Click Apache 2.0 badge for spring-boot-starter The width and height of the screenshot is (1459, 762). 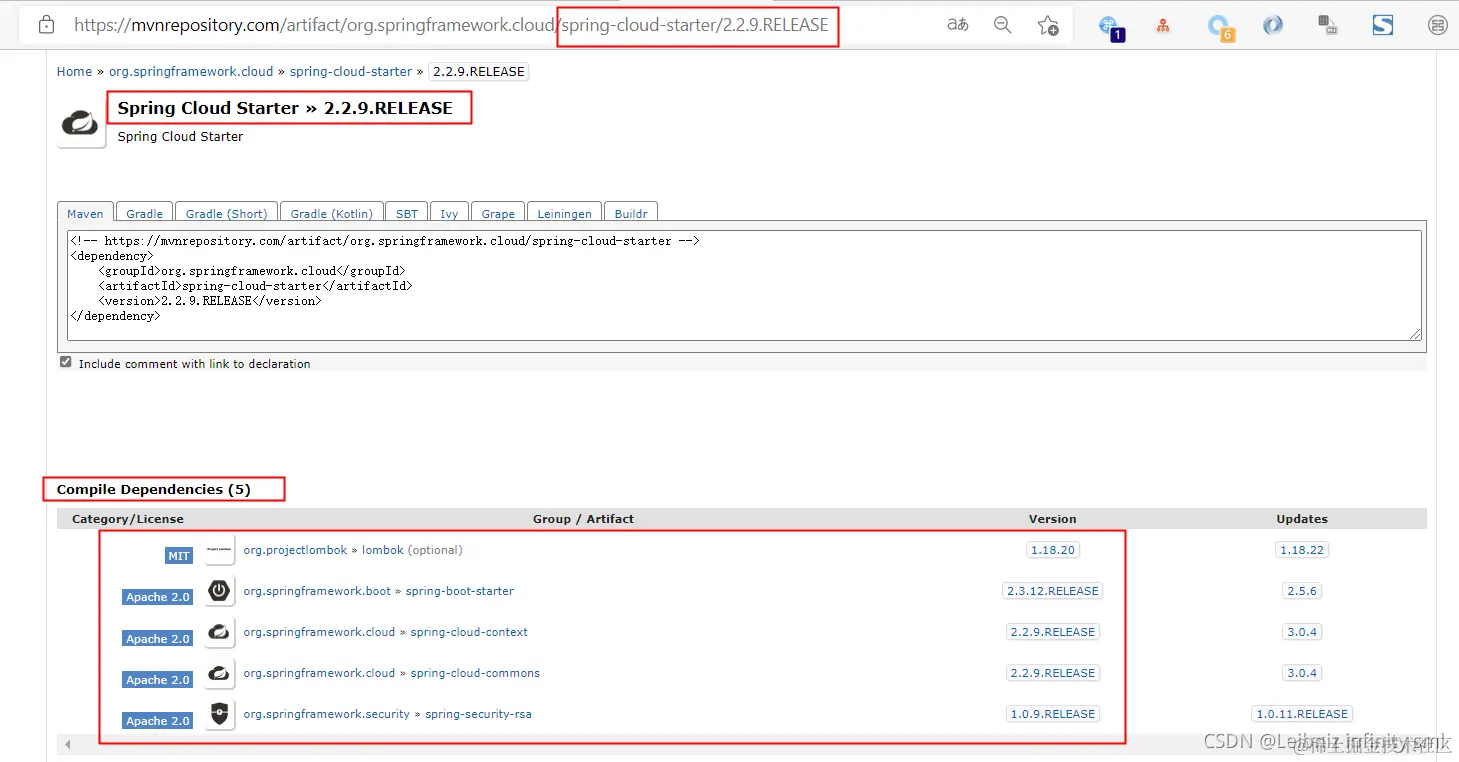[x=158, y=596]
